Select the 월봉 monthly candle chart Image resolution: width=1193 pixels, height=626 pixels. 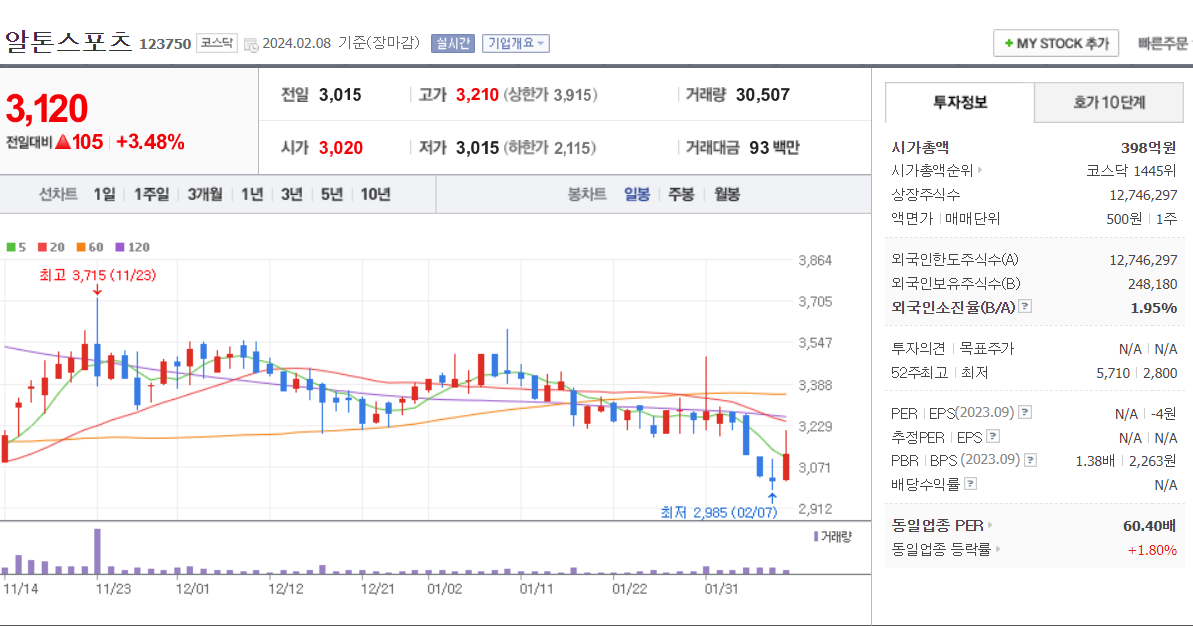[727, 195]
